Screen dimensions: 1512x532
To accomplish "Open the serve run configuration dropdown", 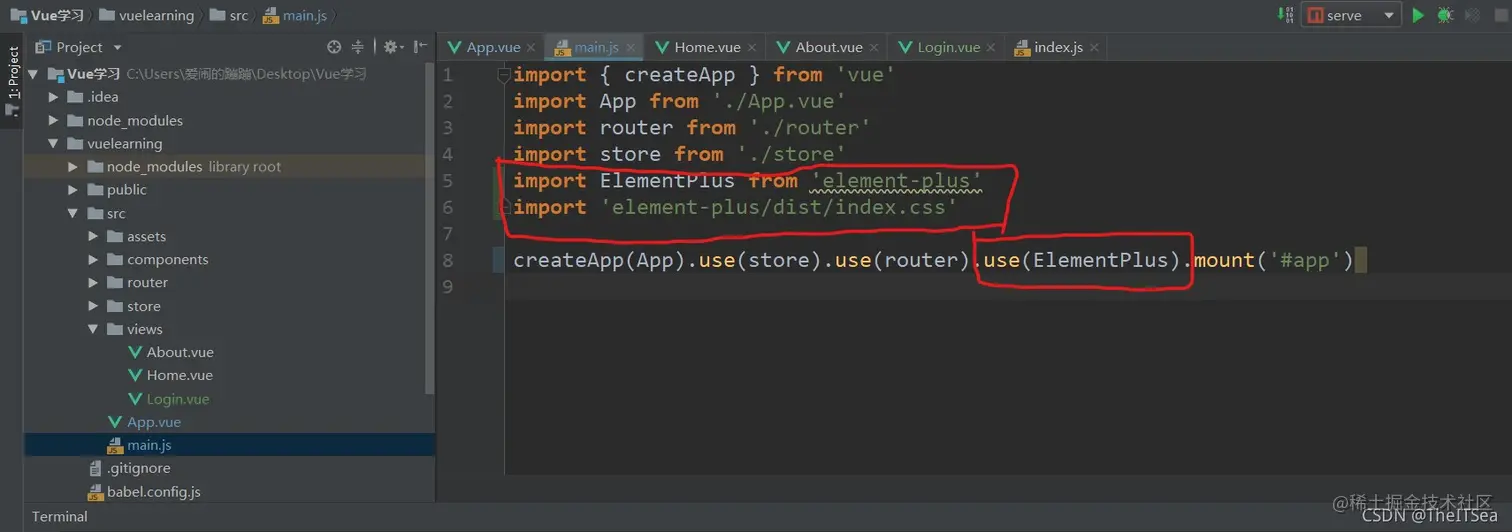I will pos(1351,15).
